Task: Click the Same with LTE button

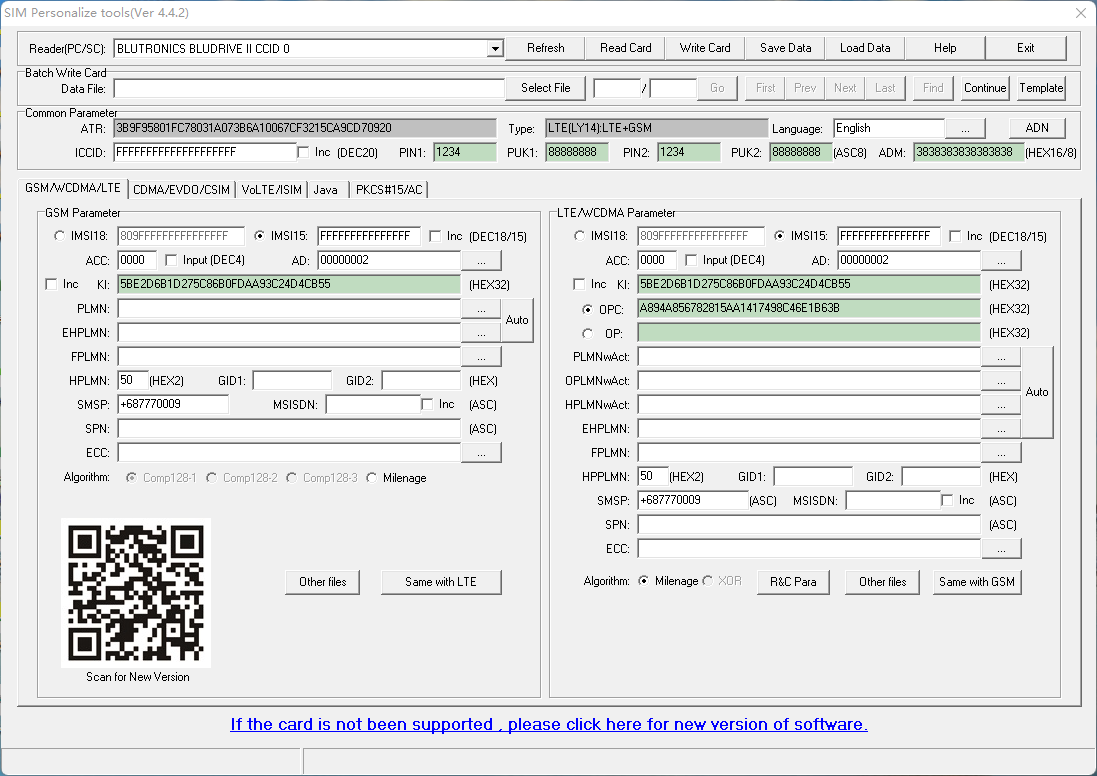Action: (440, 582)
